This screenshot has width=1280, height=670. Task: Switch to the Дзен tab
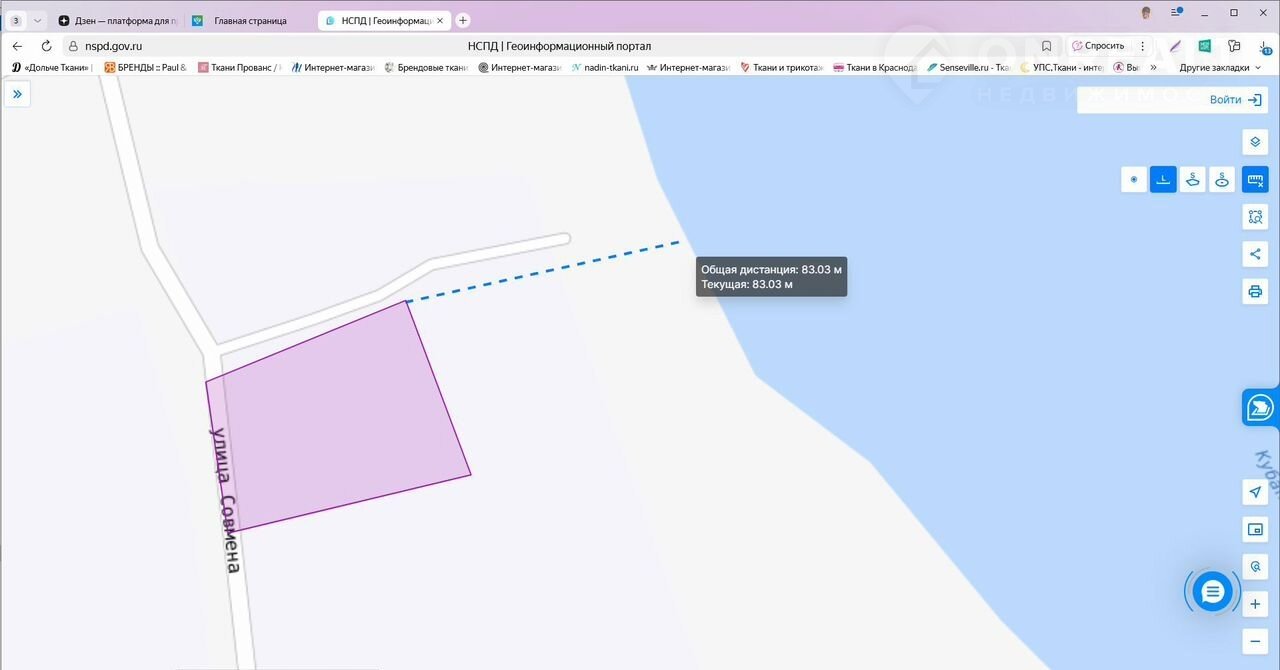[118, 20]
